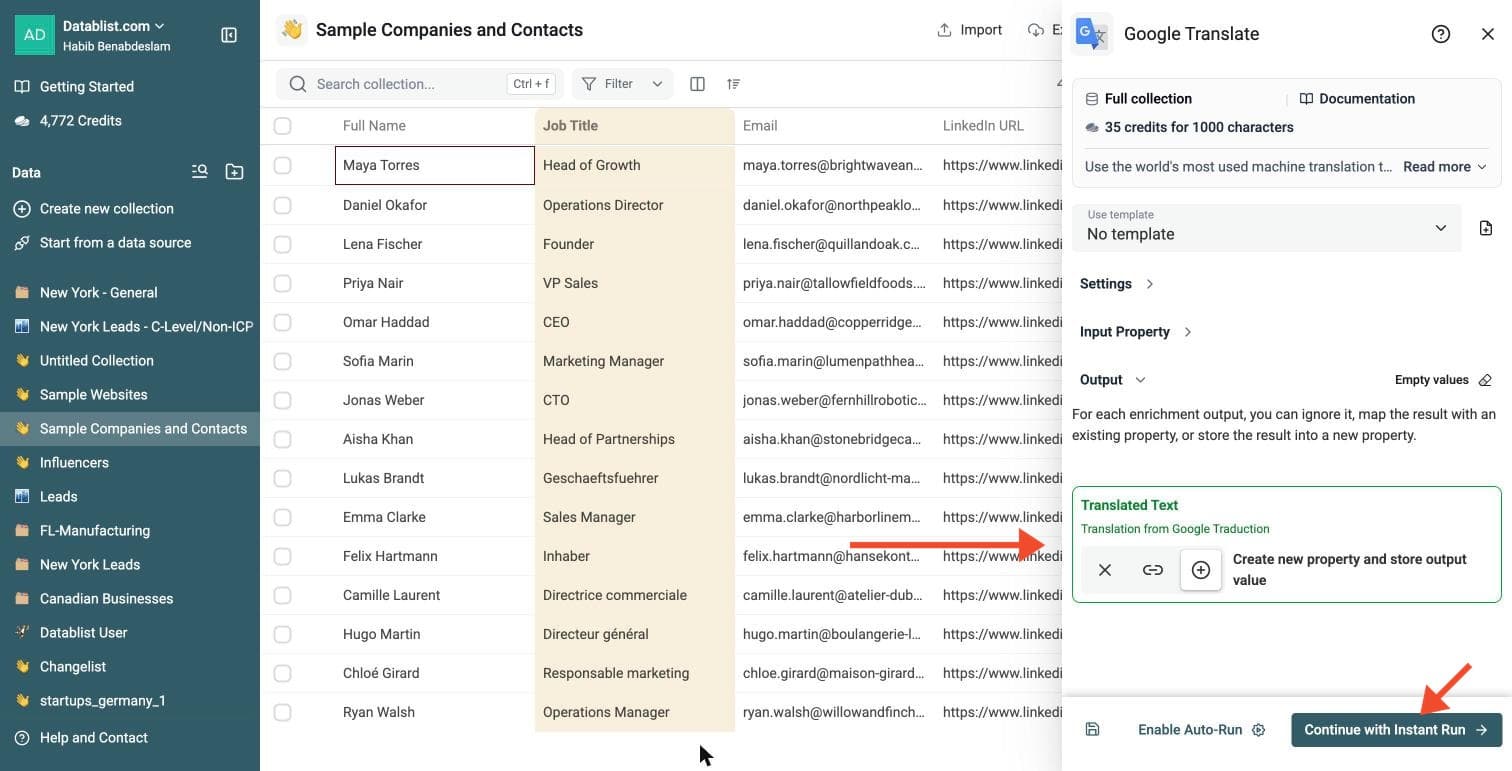Open the Filter dropdown
Screen dimensions: 1512x771
pos(622,84)
